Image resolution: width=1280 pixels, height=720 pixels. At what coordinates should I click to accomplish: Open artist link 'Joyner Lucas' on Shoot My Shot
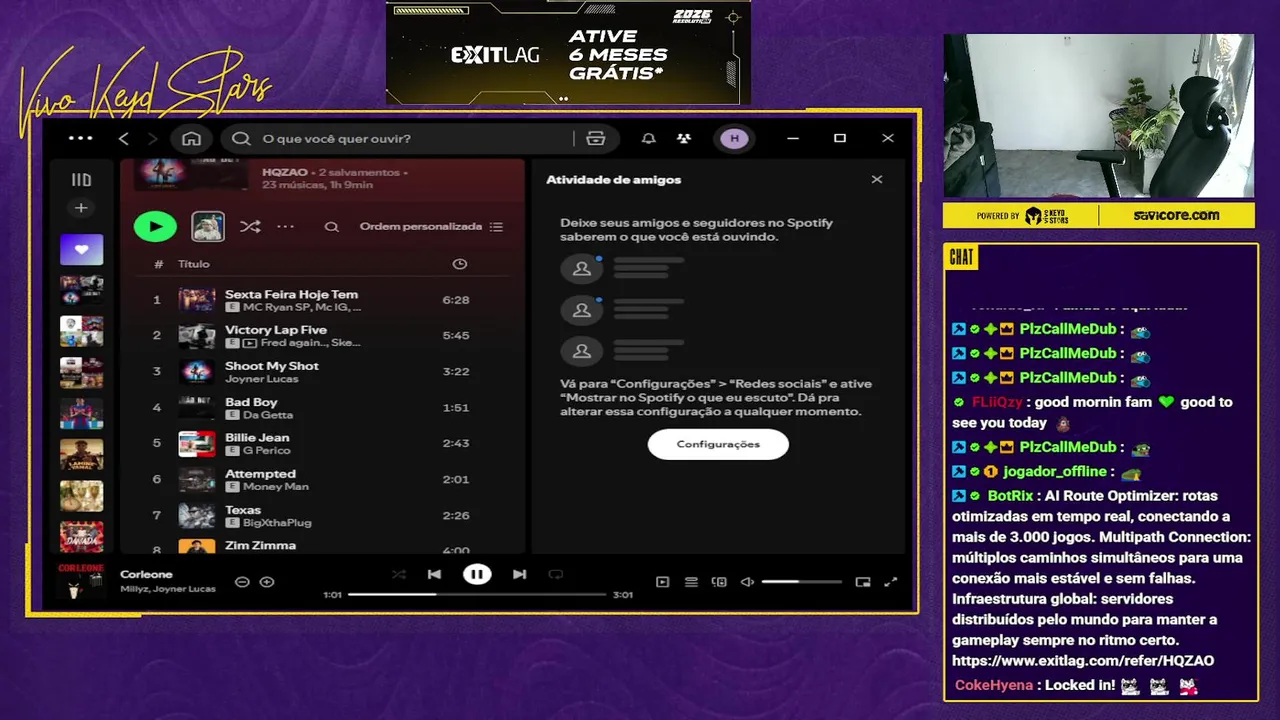point(261,379)
